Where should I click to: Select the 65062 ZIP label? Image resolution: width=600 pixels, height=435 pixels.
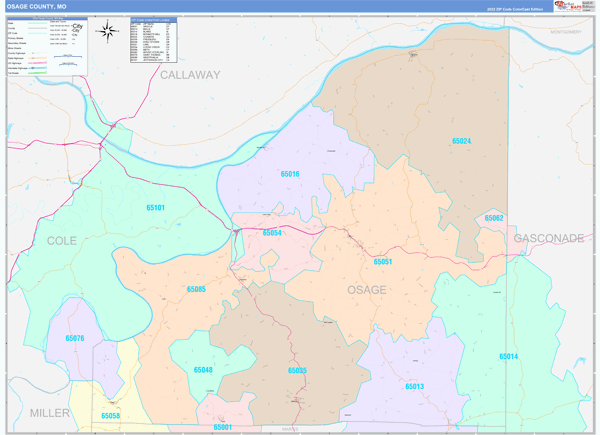(493, 218)
